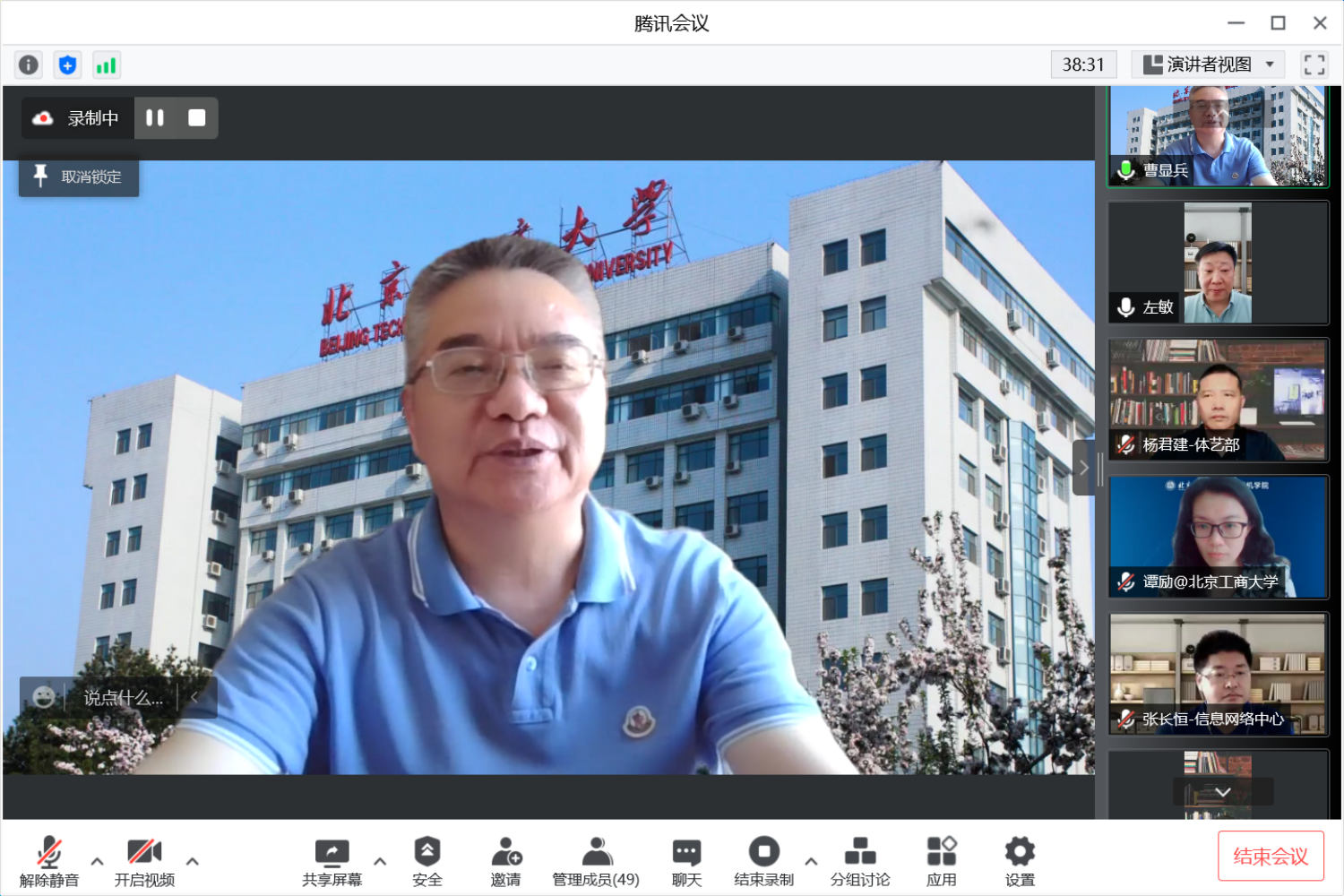This screenshot has width=1344, height=896.
Task: Click the 说点什么 chat input field
Action: click(x=121, y=697)
